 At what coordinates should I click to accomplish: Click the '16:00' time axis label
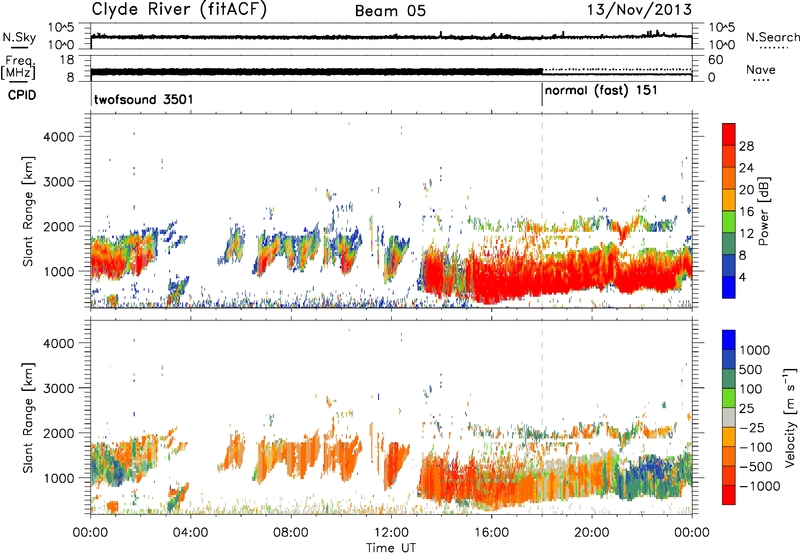491,533
